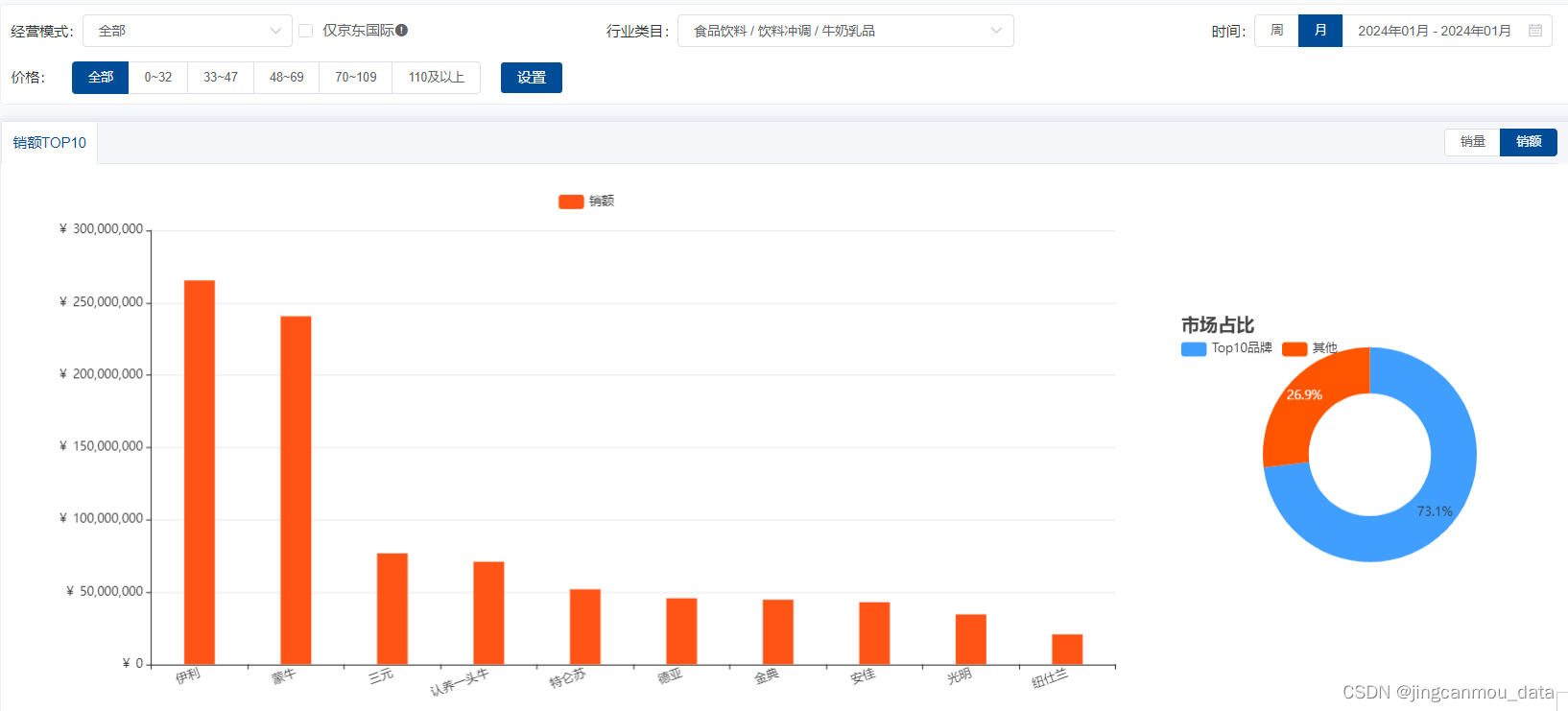1568x711 pixels.
Task: Click the 光明 bar in chart
Action: pos(971,639)
